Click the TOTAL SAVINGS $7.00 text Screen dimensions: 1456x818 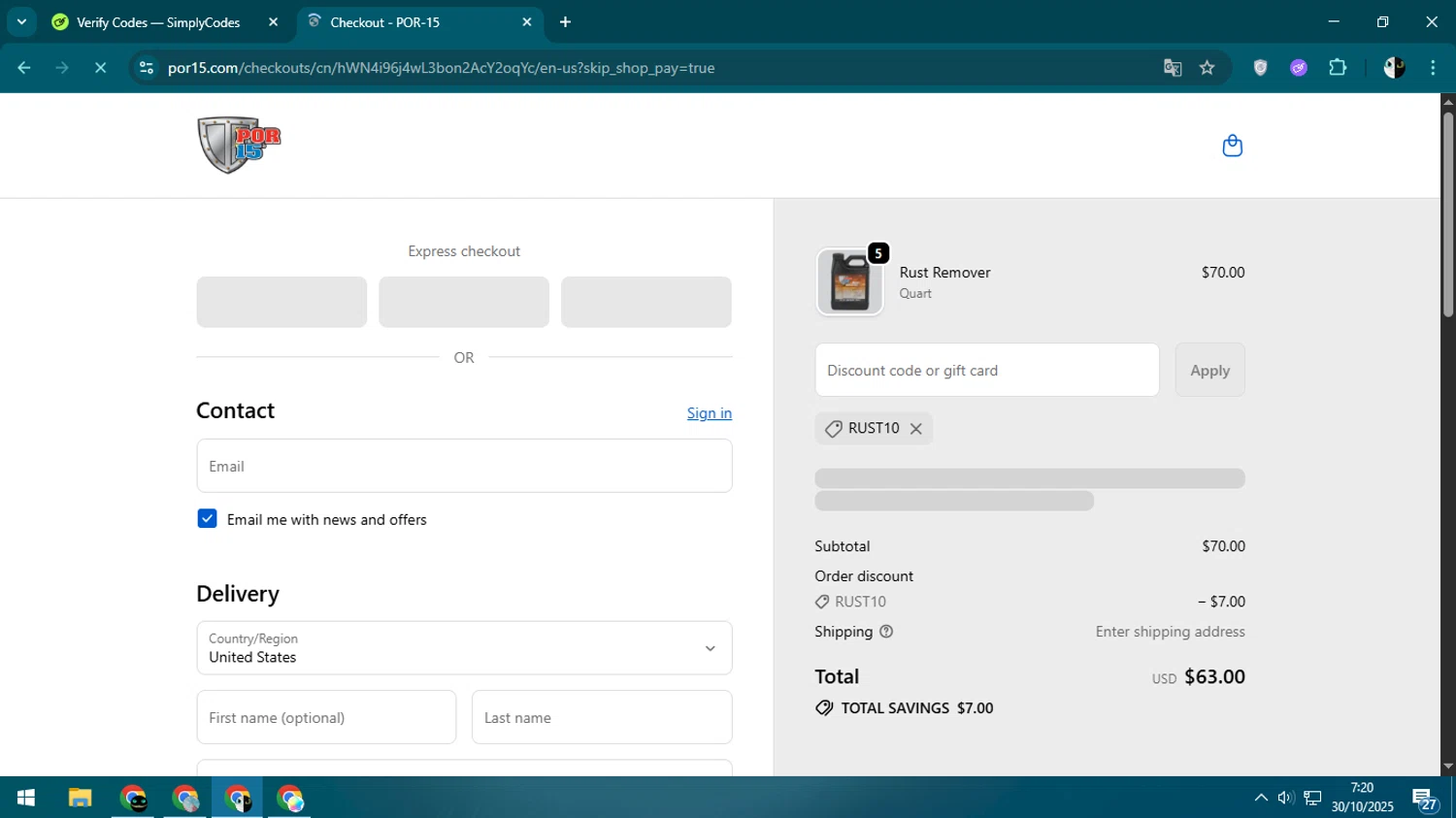coord(916,708)
